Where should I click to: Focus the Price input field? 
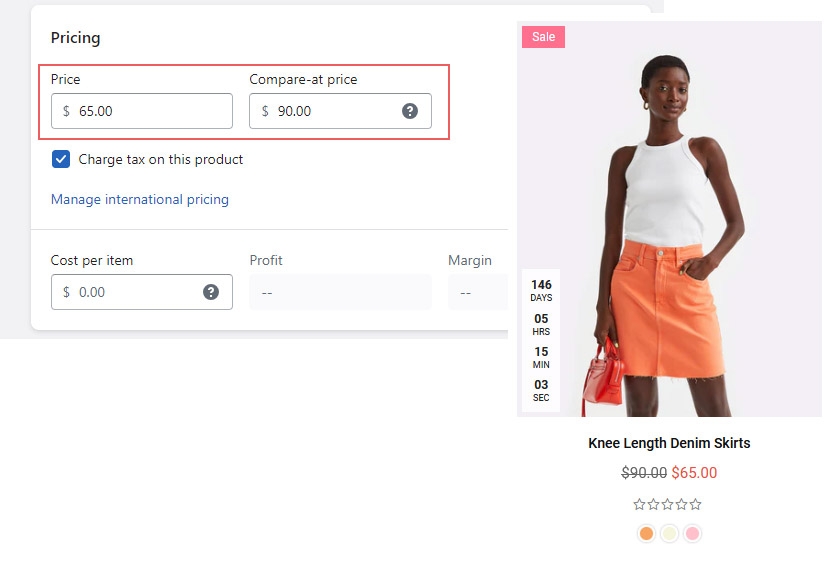pos(150,111)
